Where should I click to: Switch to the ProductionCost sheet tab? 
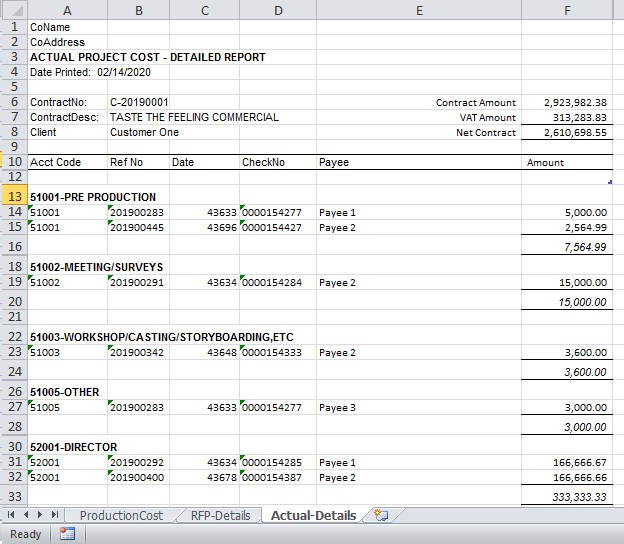120,515
